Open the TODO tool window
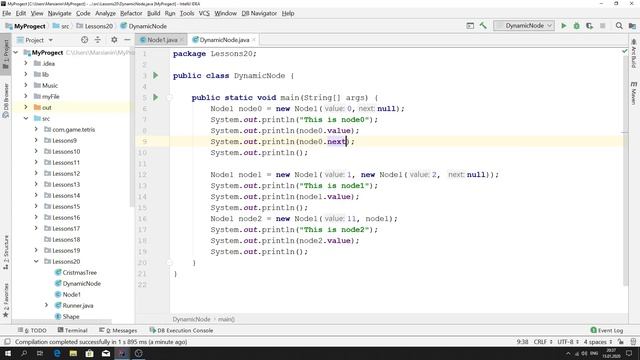The width and height of the screenshot is (640, 360). (x=32, y=330)
